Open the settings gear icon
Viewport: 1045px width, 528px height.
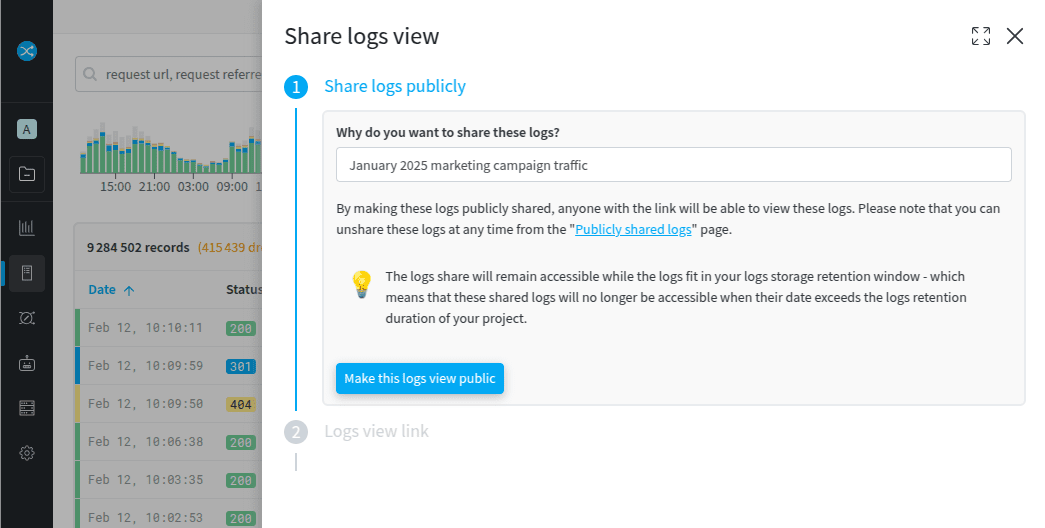[27, 453]
